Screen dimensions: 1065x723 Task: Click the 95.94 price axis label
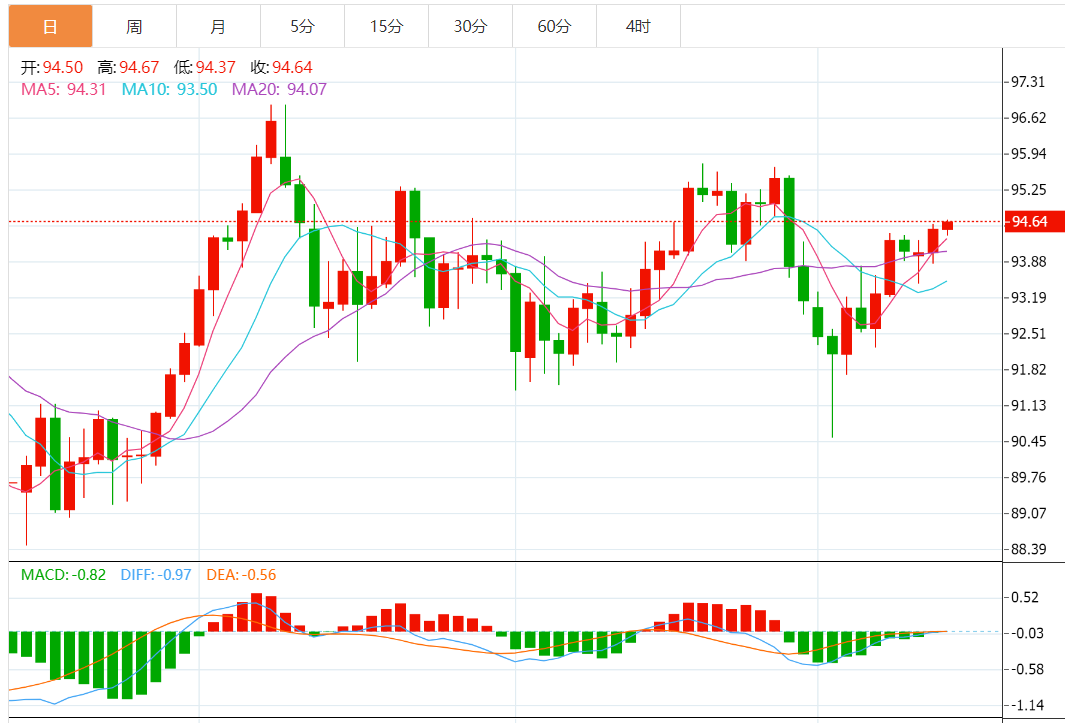[x=1028, y=154]
